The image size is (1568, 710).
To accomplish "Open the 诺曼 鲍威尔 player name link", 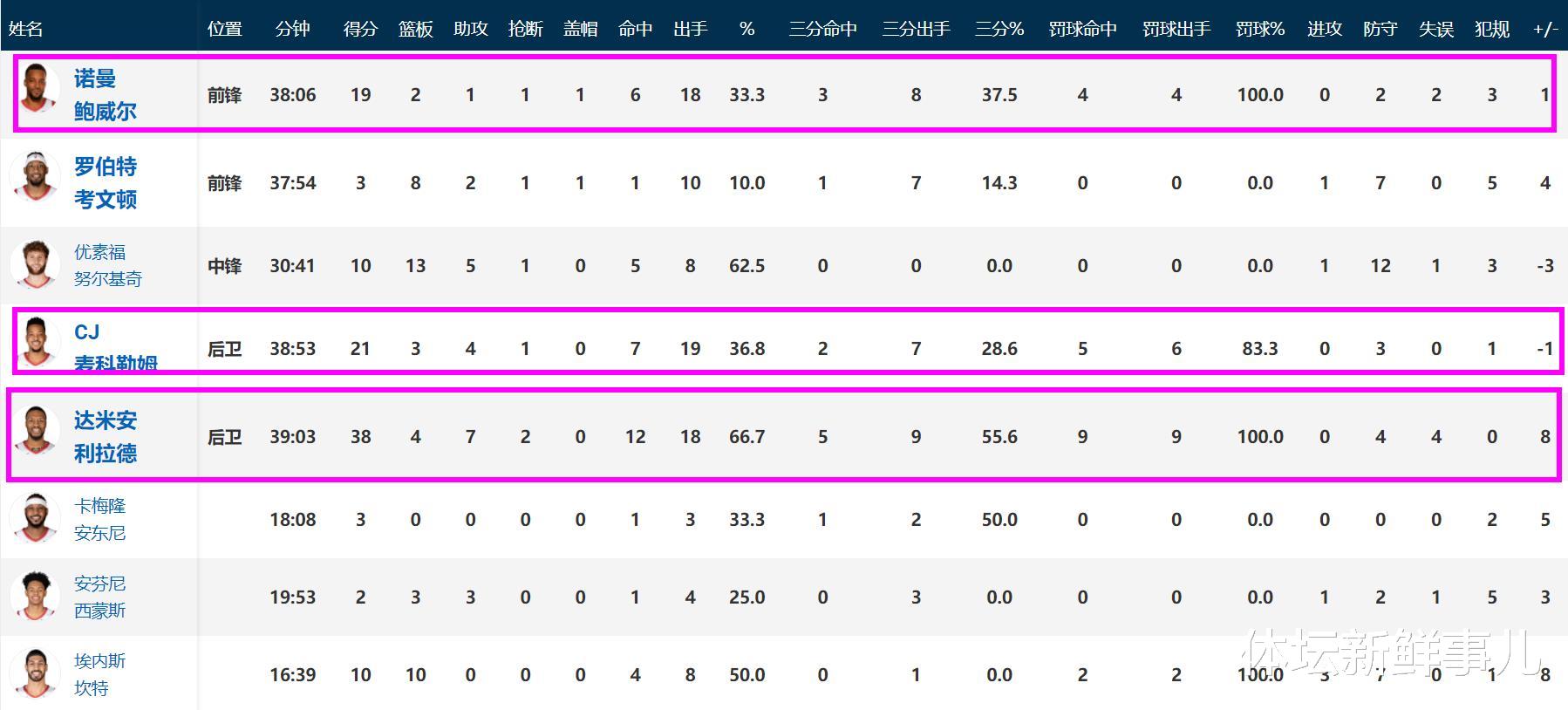I will pos(105,95).
